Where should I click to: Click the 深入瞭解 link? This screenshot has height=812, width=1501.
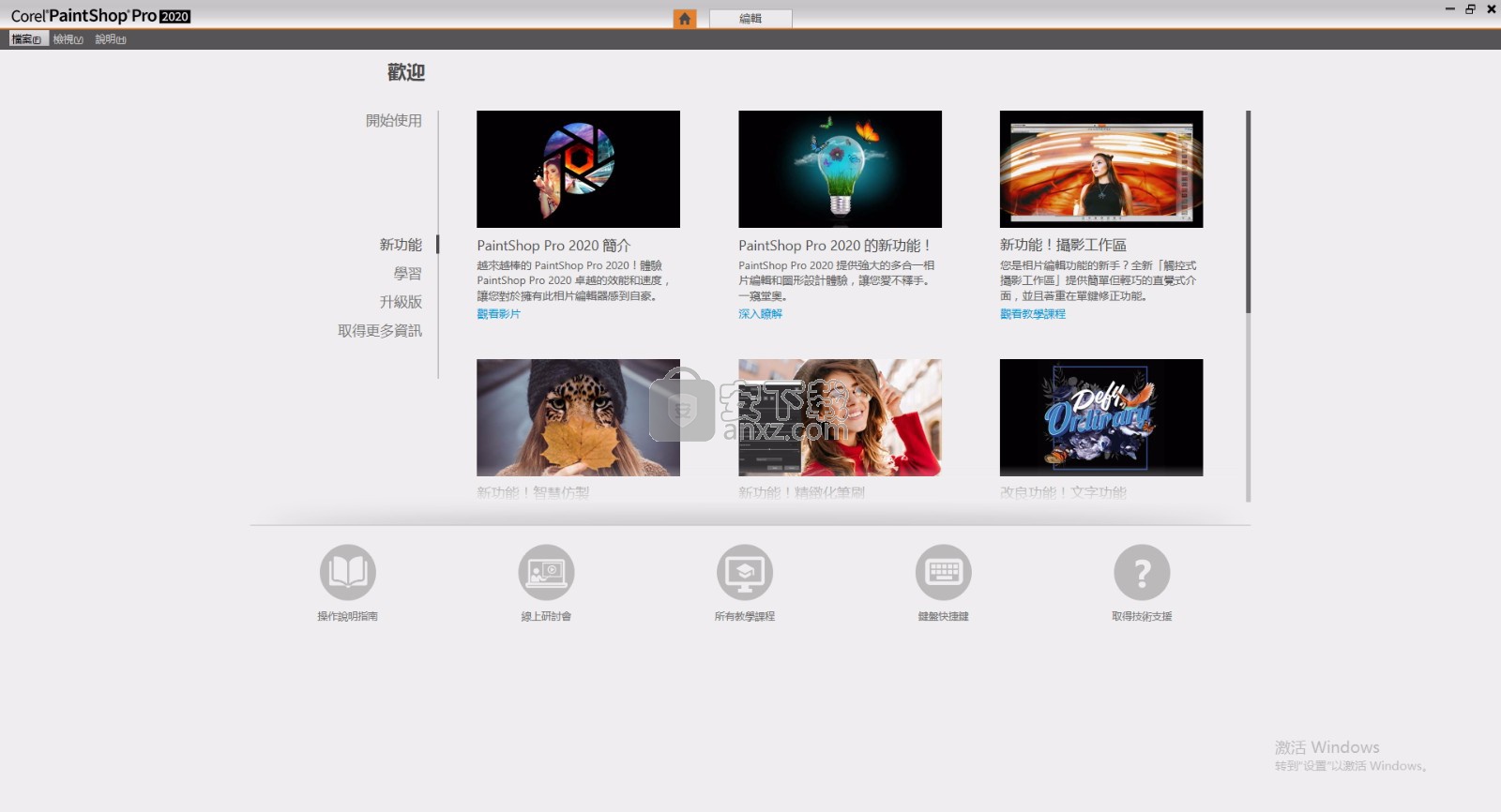760,314
